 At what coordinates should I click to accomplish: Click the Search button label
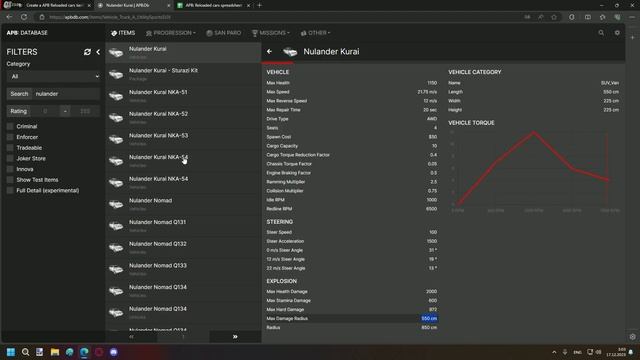19,93
